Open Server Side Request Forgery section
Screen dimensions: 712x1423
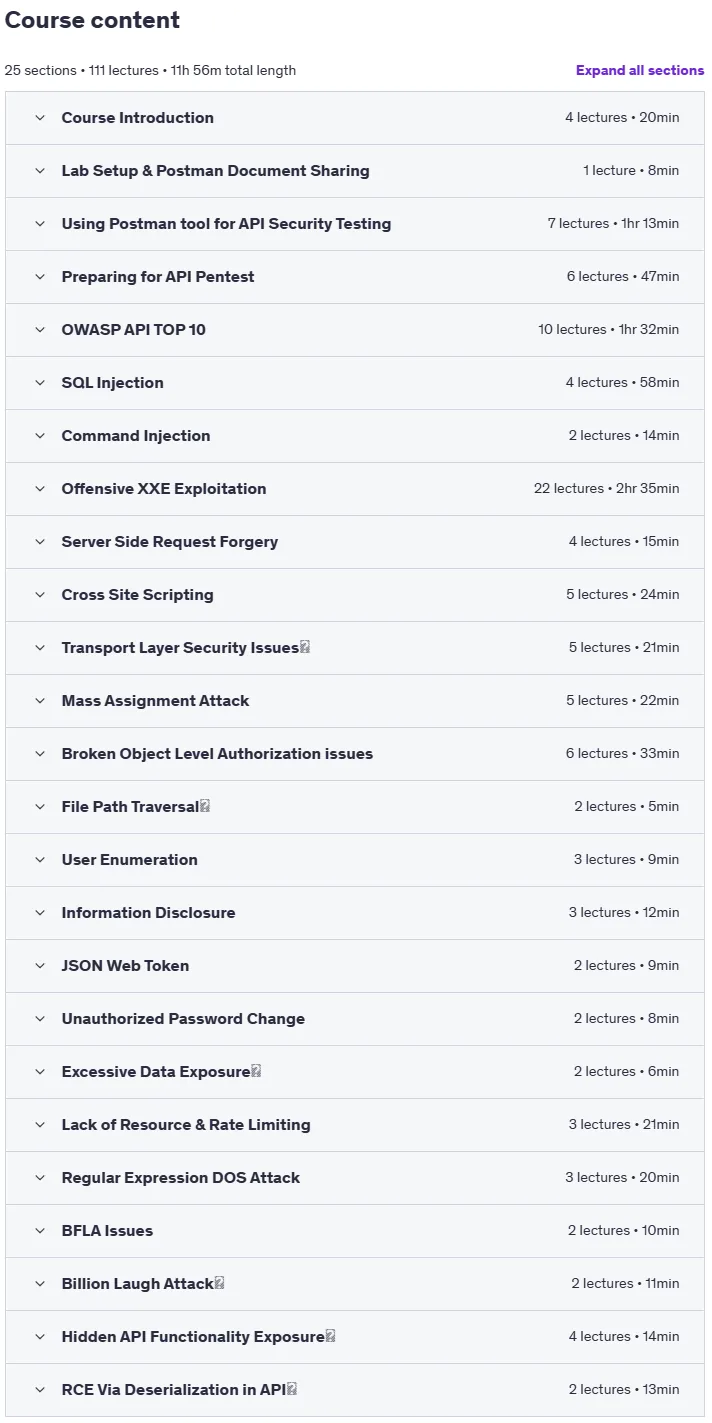point(355,542)
